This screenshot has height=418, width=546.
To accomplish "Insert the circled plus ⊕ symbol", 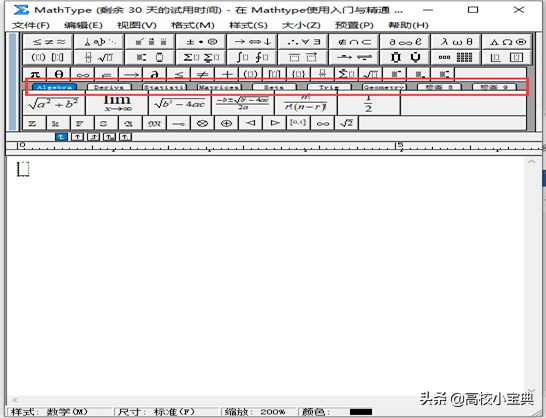I will (x=227, y=123).
